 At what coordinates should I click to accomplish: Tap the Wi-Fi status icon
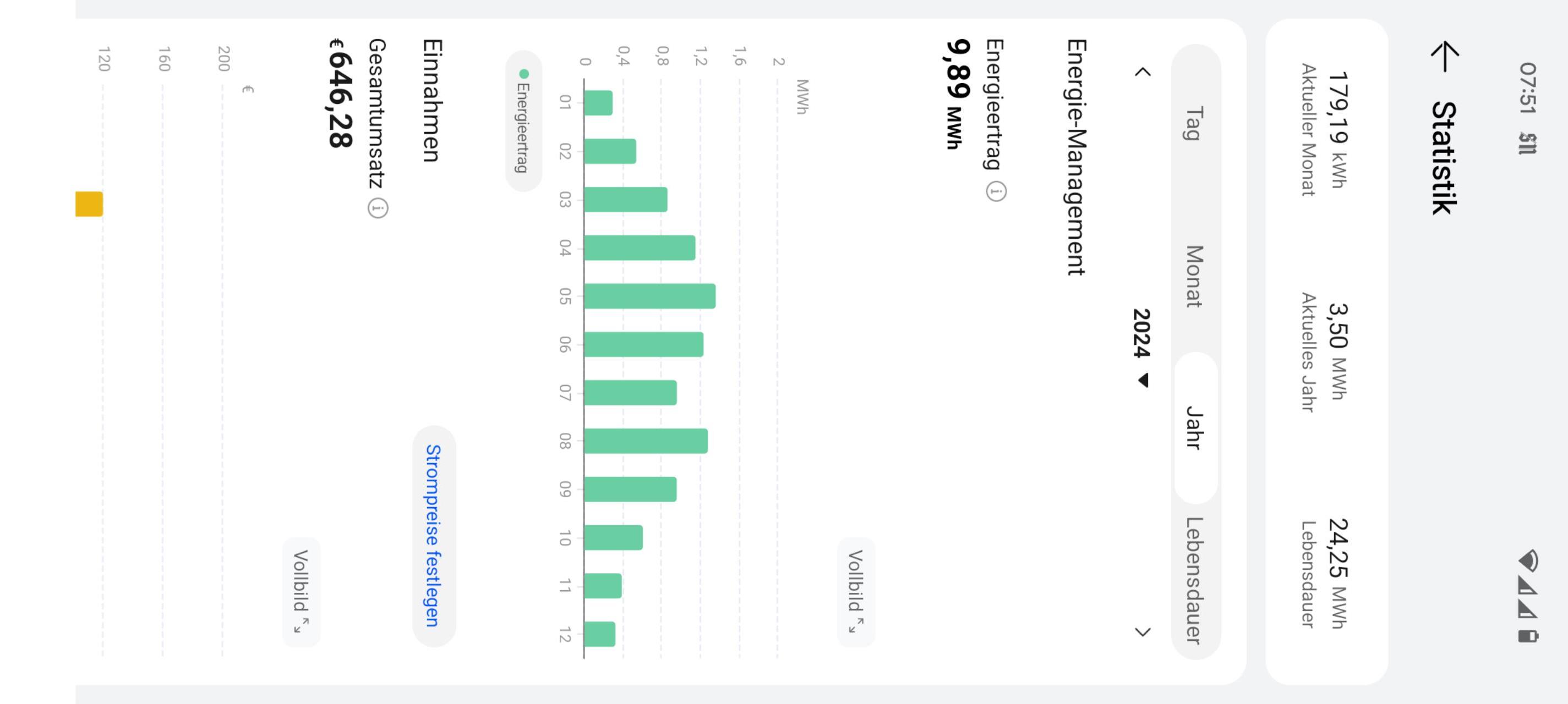[1528, 560]
